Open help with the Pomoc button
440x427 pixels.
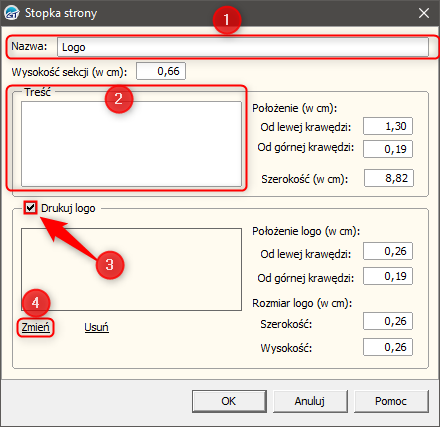(391, 401)
